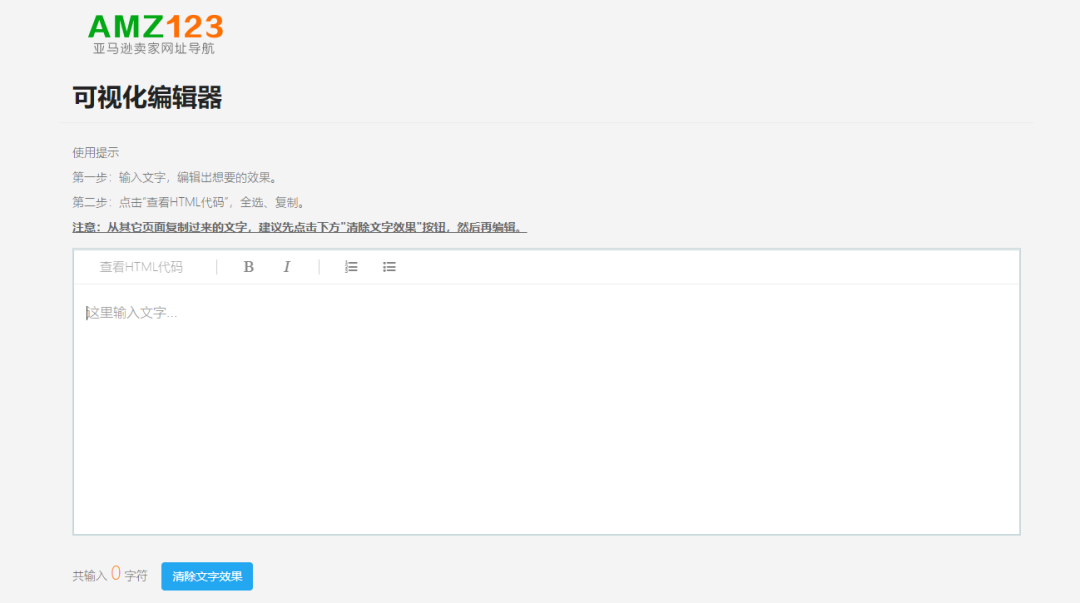
Task: Click the 第一步 instruction line
Action: (x=176, y=177)
